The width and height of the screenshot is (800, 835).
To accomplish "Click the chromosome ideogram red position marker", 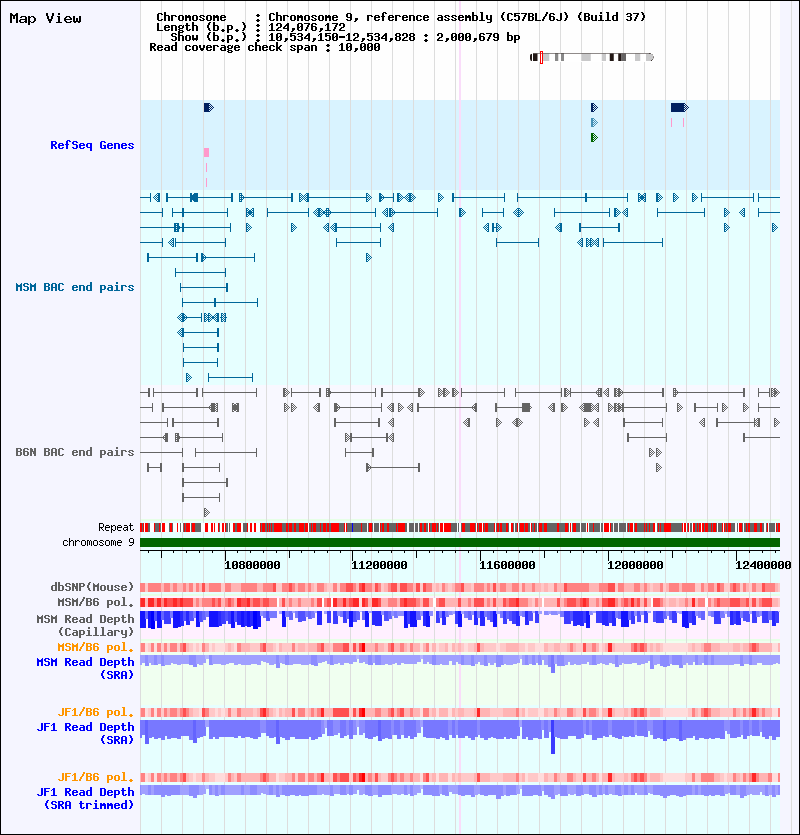I will [x=541, y=57].
